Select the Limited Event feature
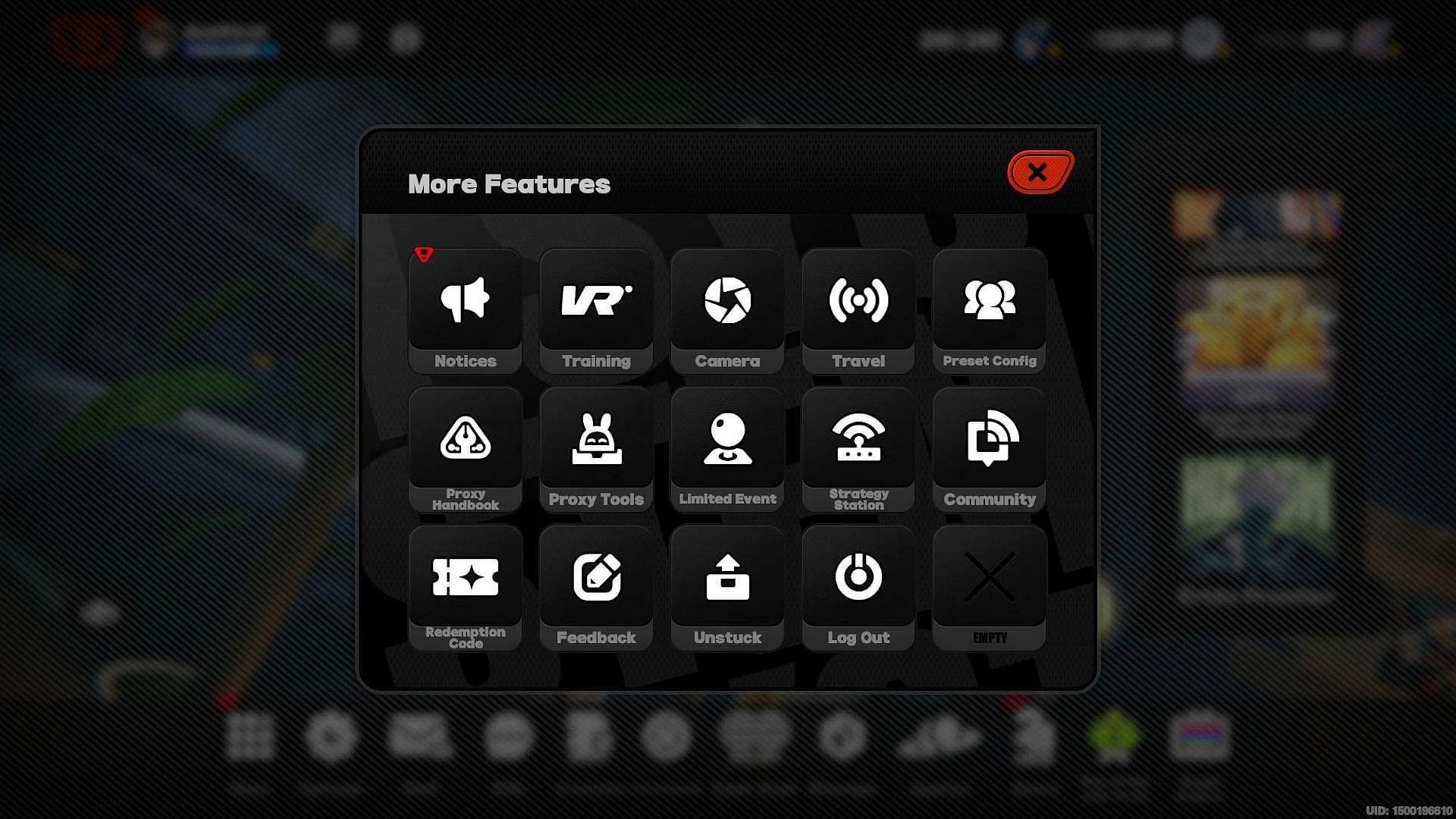This screenshot has height=819, width=1456. coord(727,448)
